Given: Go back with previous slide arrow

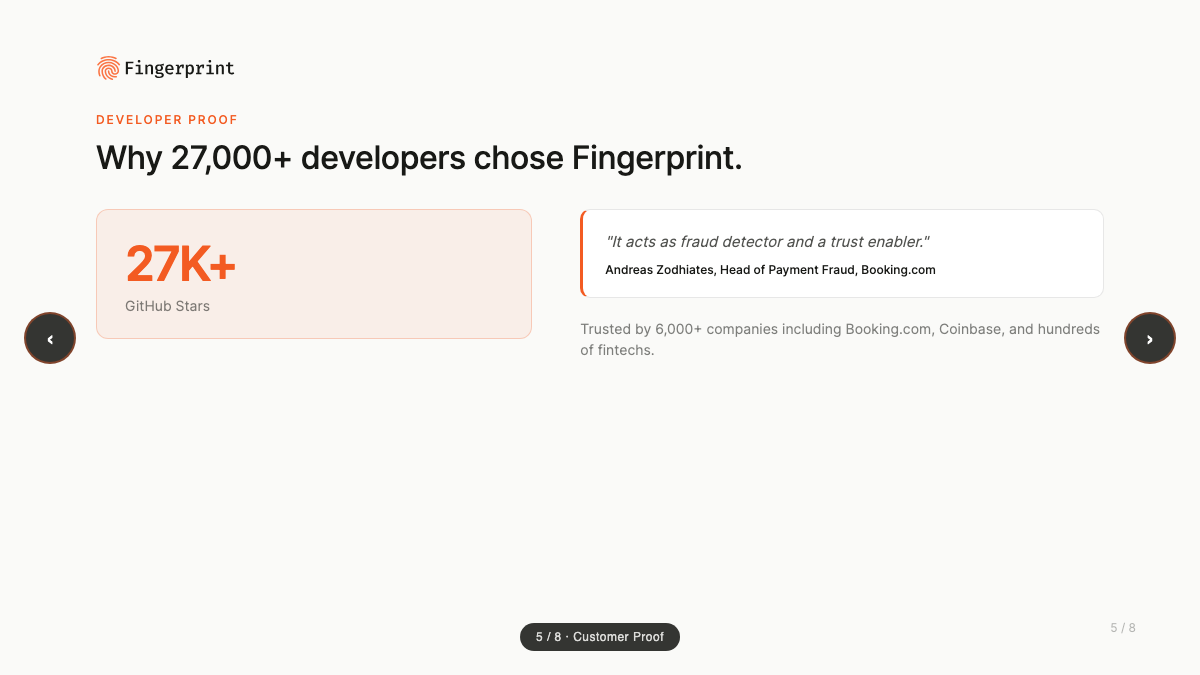Looking at the screenshot, I should (x=50, y=338).
